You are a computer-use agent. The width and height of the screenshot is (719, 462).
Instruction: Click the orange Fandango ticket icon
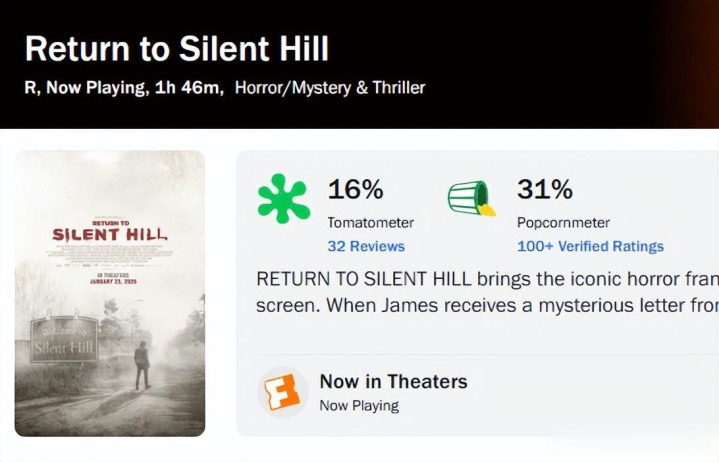pos(282,391)
